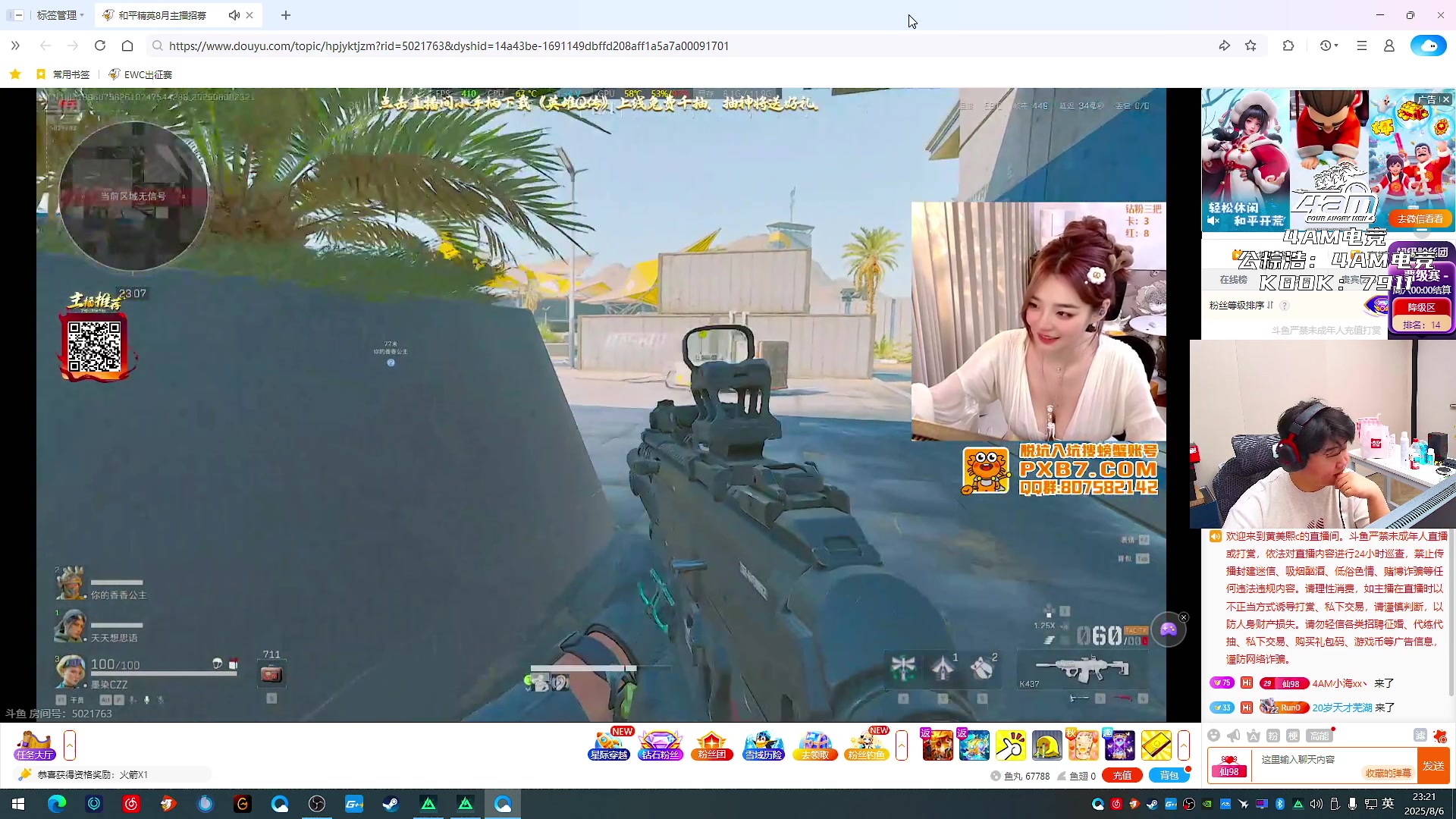Select the gold bar gift

click(1156, 745)
